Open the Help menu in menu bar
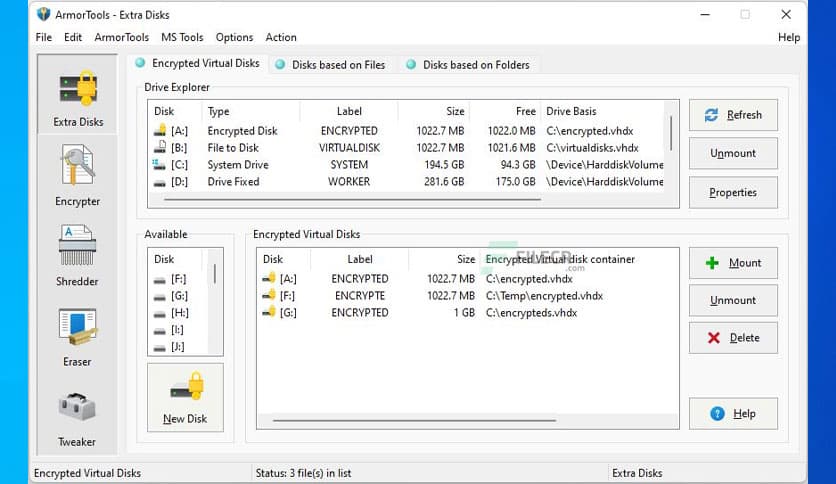The image size is (836, 484). 789,37
